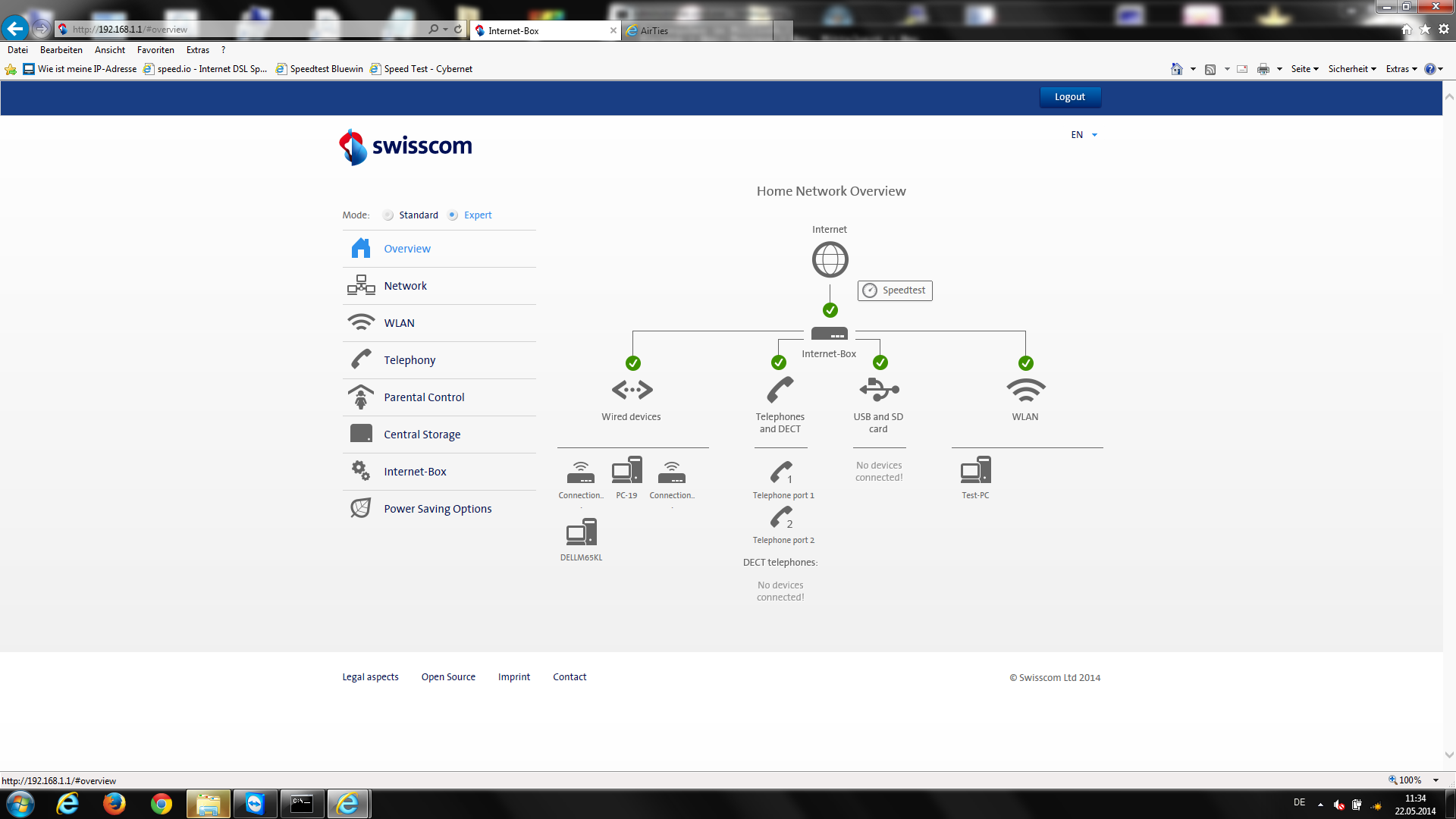The height and width of the screenshot is (819, 1456).
Task: Open the Sicherheit dropdown in IE toolbar
Action: (1352, 69)
